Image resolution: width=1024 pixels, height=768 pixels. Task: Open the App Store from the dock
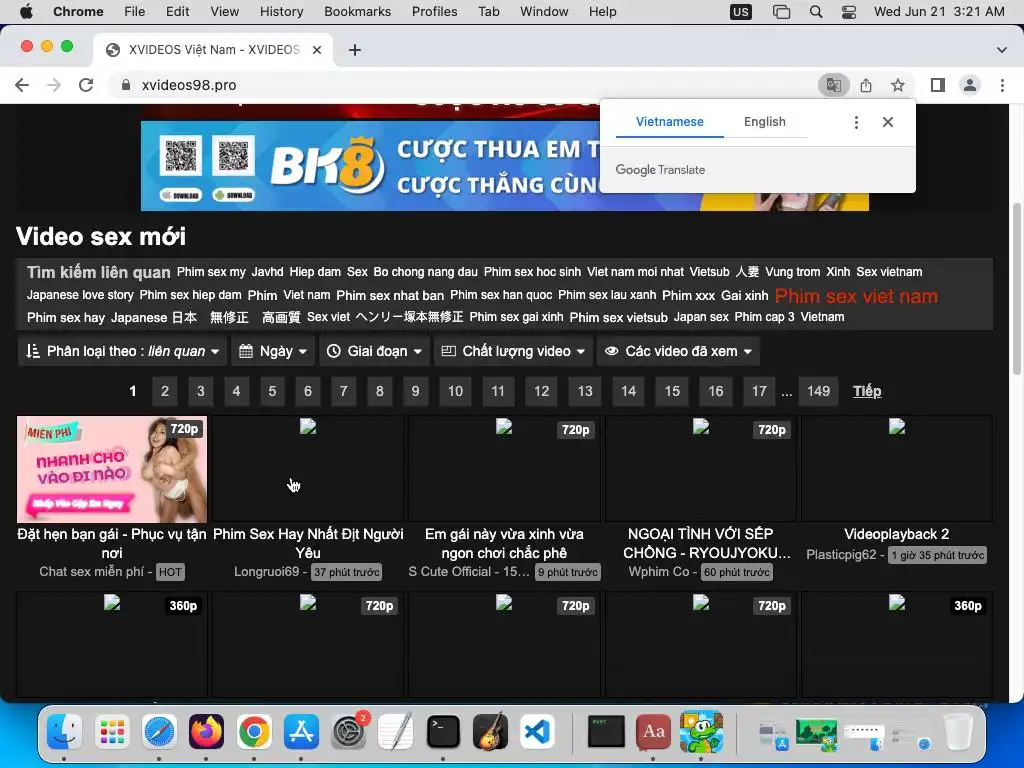(301, 731)
